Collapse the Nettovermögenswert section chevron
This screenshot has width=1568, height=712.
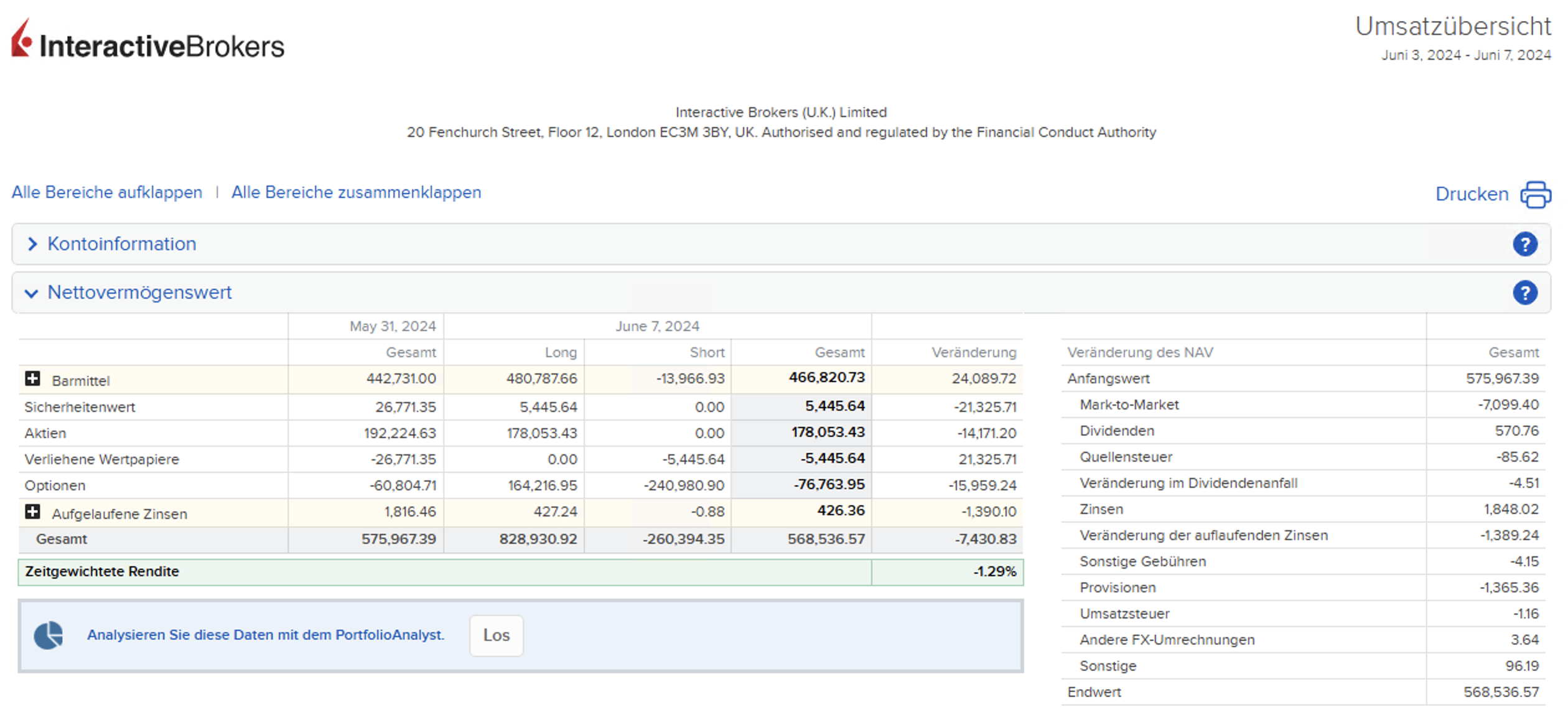click(31, 293)
